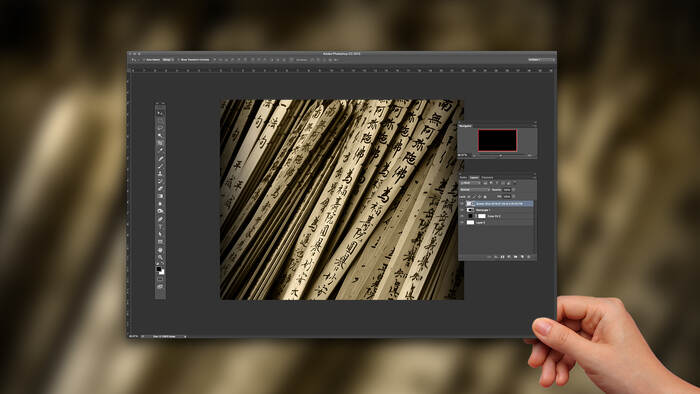Image resolution: width=700 pixels, height=394 pixels.
Task: Open the Normal blend mode dropdown
Action: (475, 190)
